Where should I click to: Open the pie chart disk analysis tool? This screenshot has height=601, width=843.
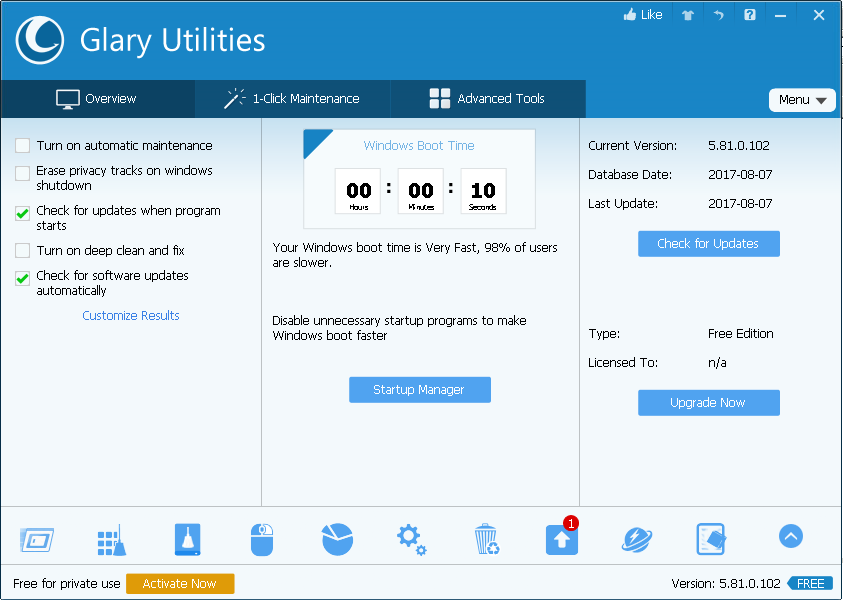pyautogui.click(x=336, y=539)
